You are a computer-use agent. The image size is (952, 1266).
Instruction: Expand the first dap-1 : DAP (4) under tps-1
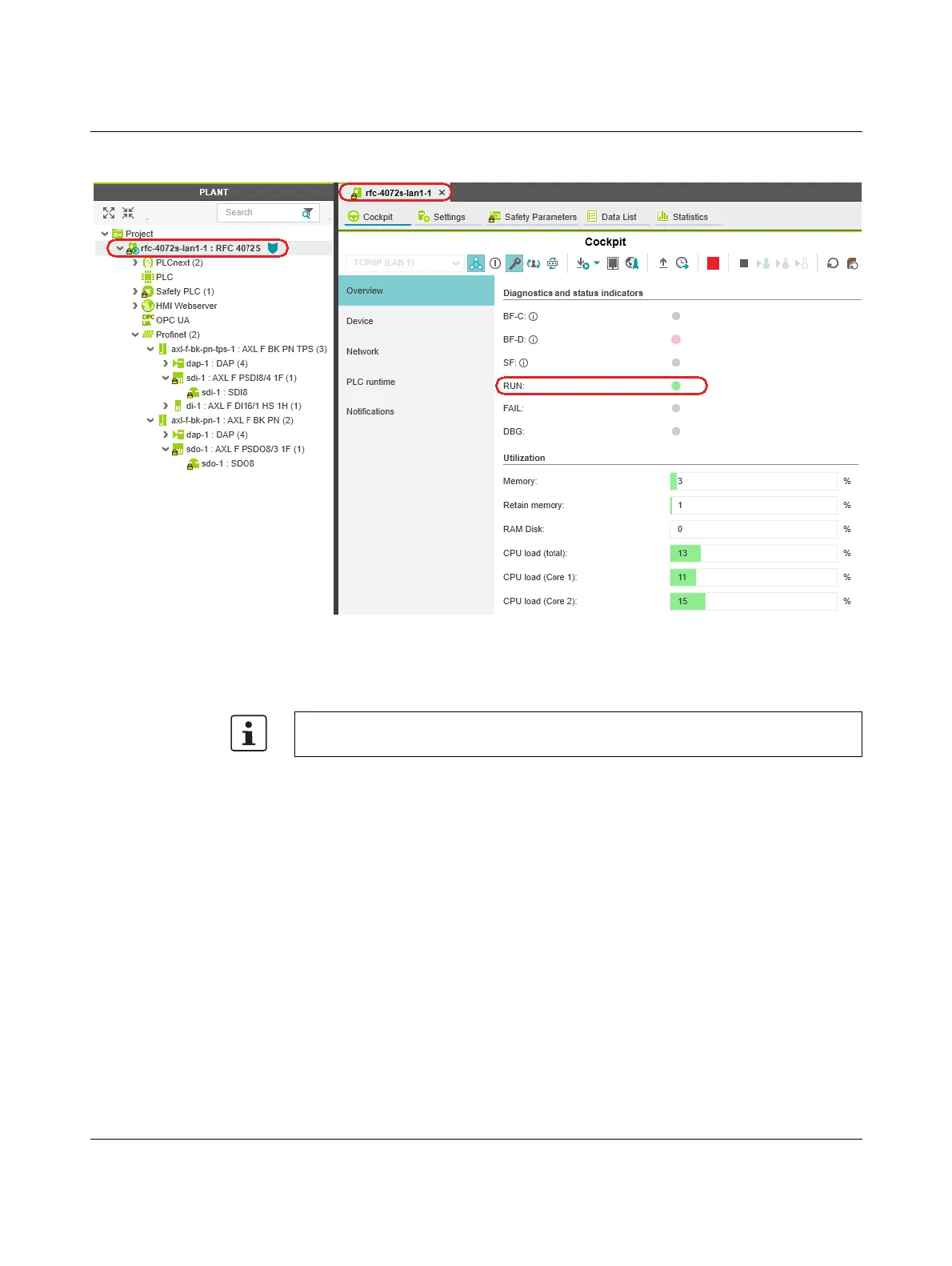point(166,363)
